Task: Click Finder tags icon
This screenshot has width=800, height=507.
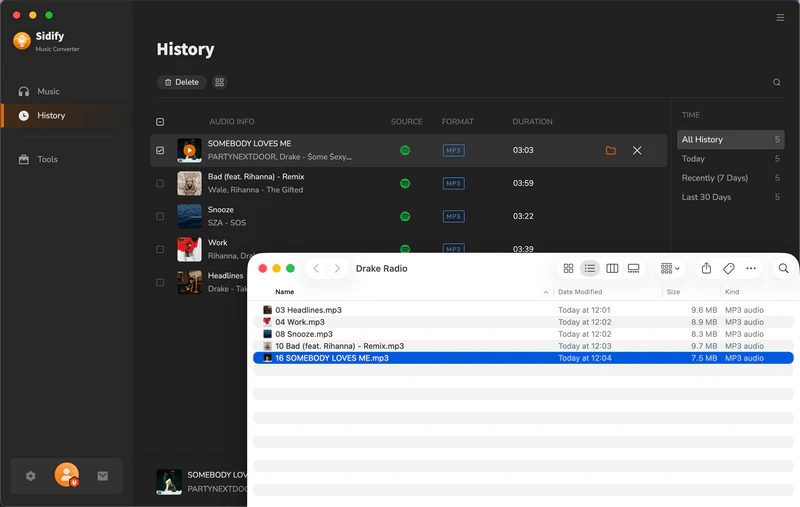Action: pos(729,268)
